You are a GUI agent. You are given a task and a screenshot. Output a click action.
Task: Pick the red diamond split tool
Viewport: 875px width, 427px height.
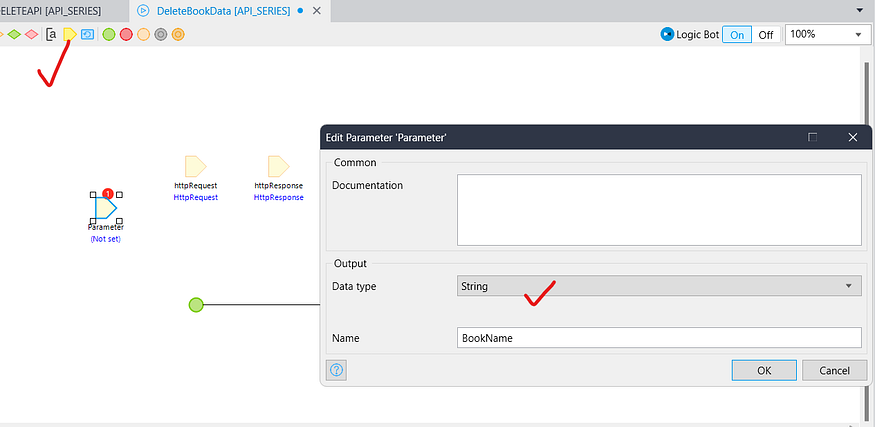tap(31, 34)
